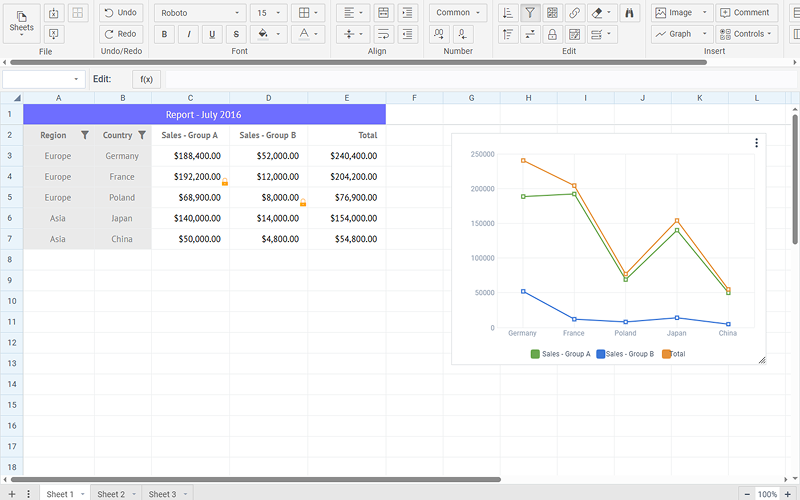This screenshot has height=500, width=800.
Task: Open the vertical align dropdown
Action: coord(353,34)
